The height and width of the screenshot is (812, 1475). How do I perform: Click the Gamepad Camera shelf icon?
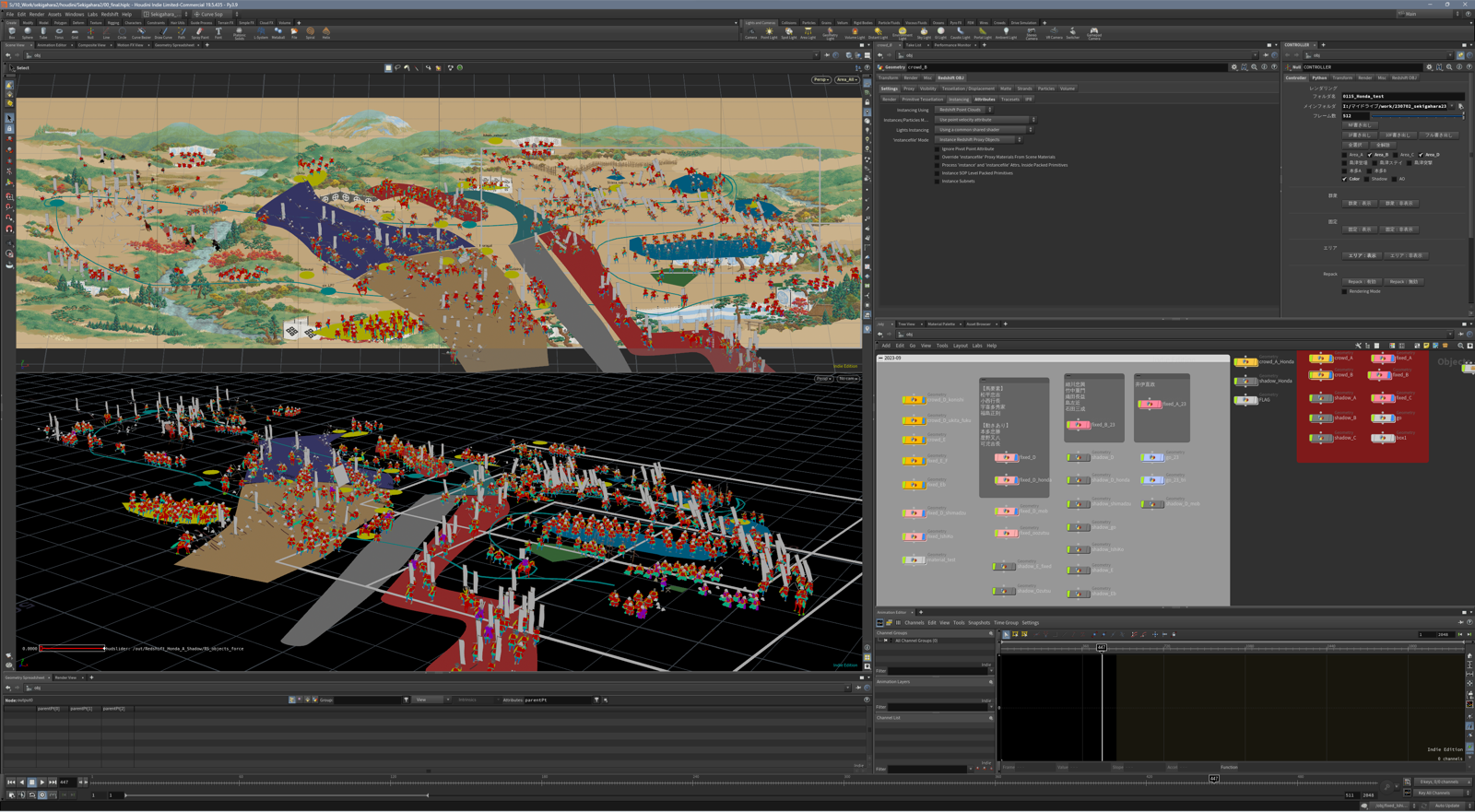(x=1094, y=32)
